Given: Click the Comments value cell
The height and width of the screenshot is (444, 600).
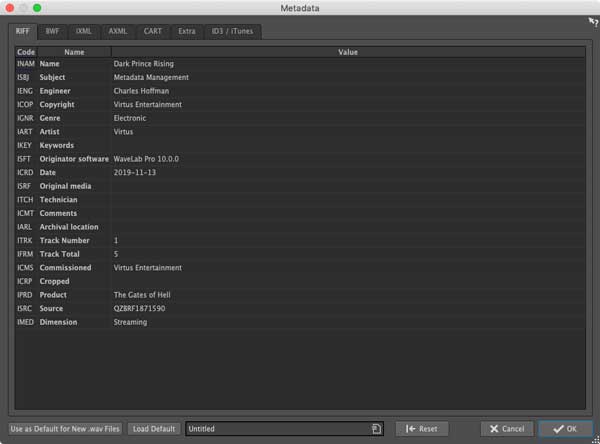Looking at the screenshot, I should 348,213.
